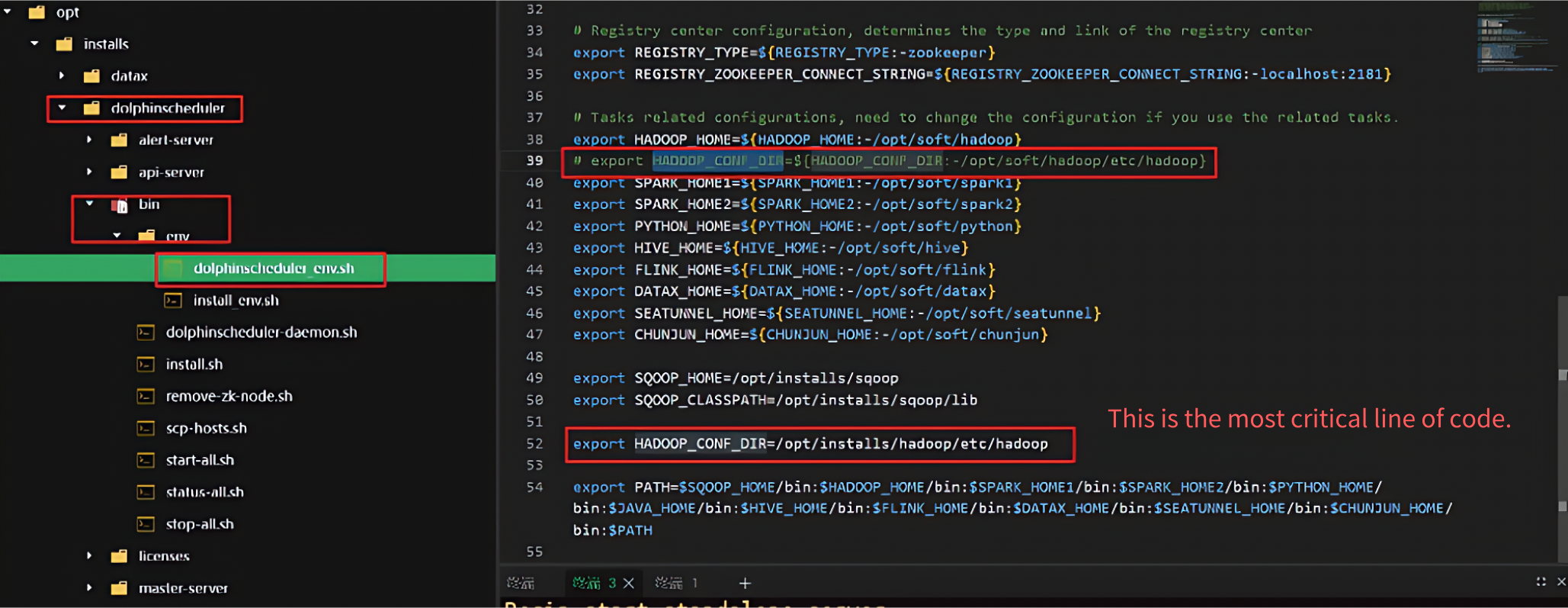The width and height of the screenshot is (1568, 608).
Task: Click the dolphinscheduler-daemon.sh script icon
Action: 146,333
